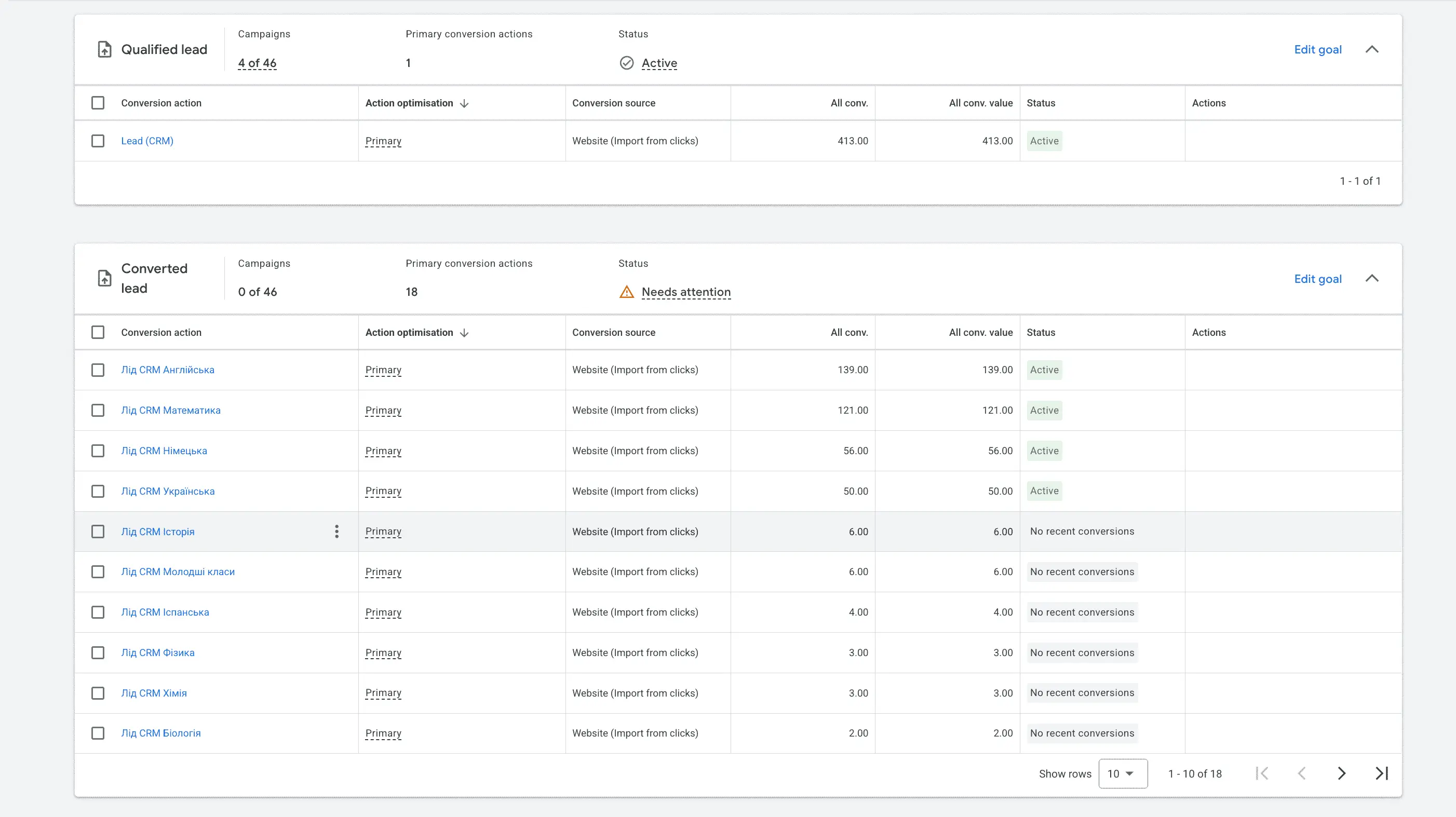Select all in Qualified lead table header checkbox
The height and width of the screenshot is (817, 1456).
[x=98, y=103]
